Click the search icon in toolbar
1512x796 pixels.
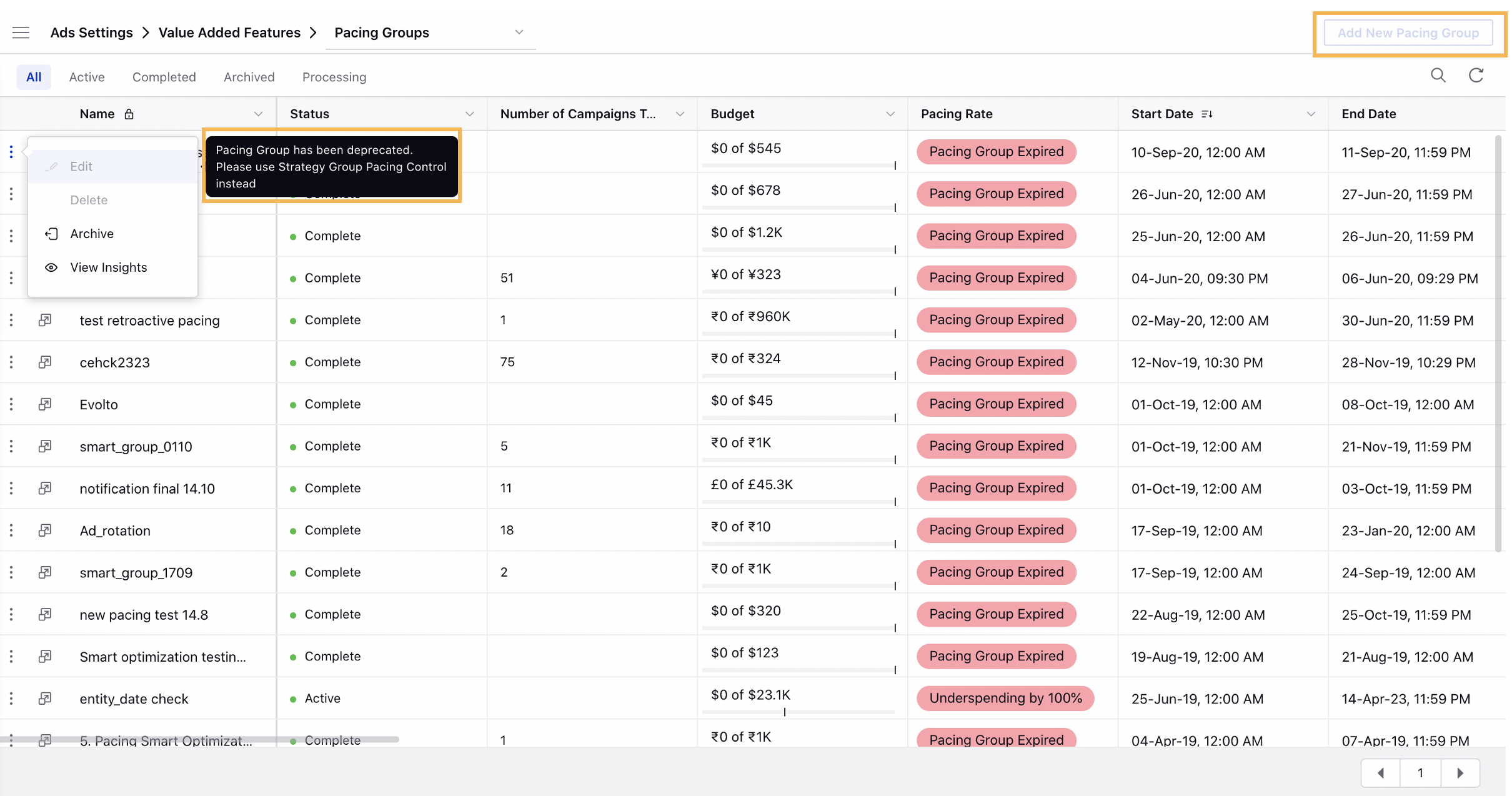(x=1438, y=75)
